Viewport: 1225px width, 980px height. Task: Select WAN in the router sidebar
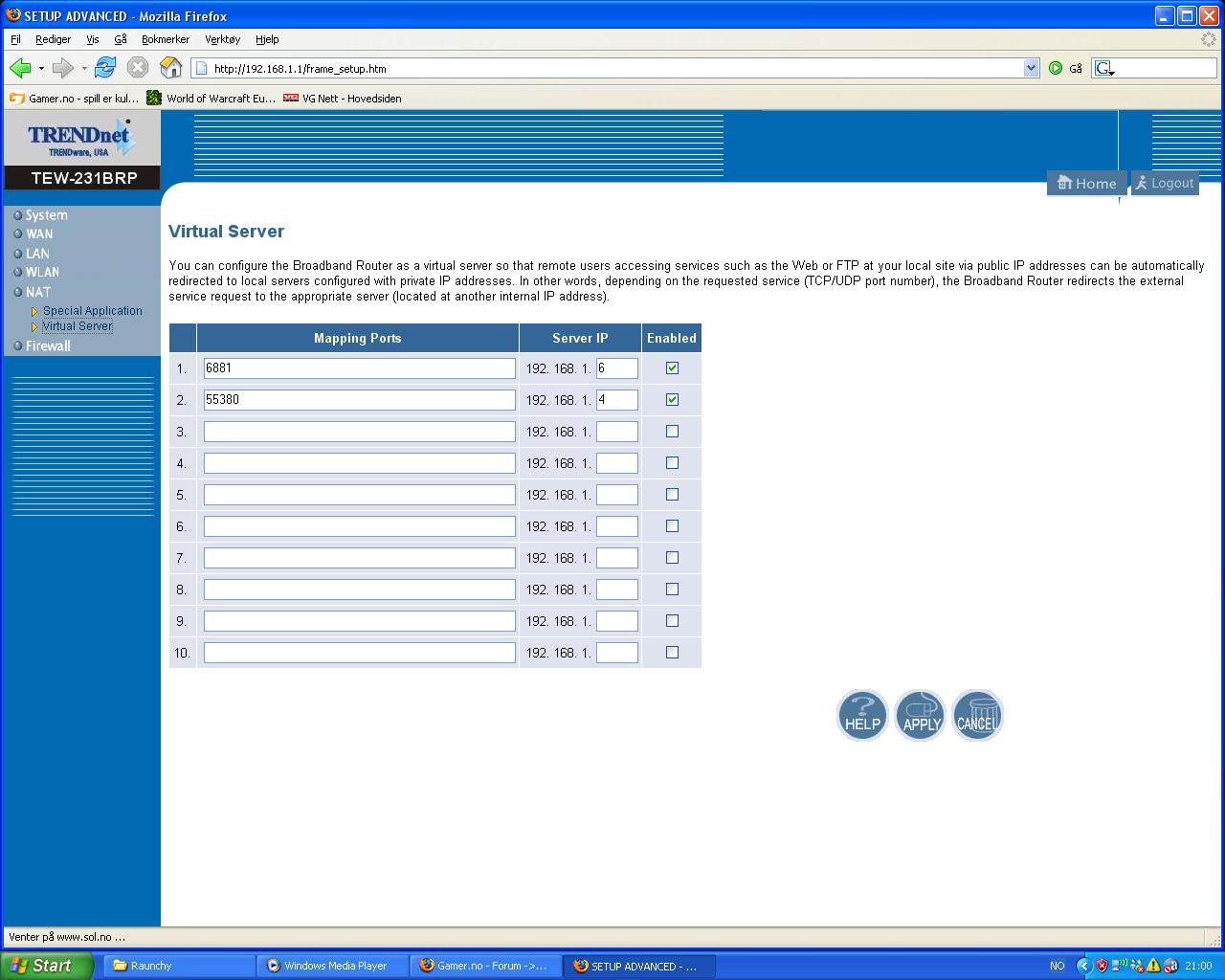(39, 234)
